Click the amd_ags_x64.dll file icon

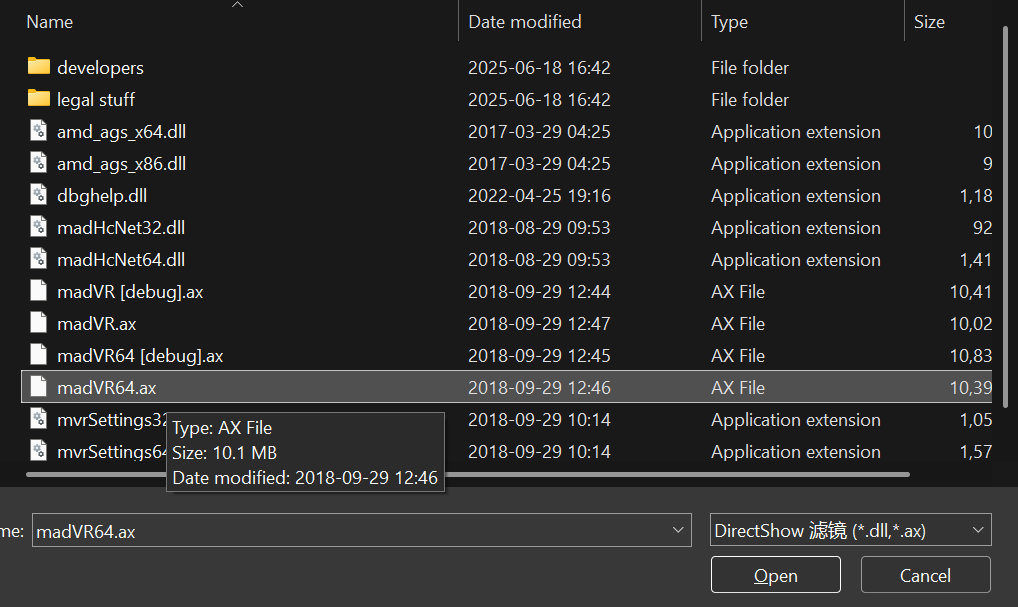(39, 130)
